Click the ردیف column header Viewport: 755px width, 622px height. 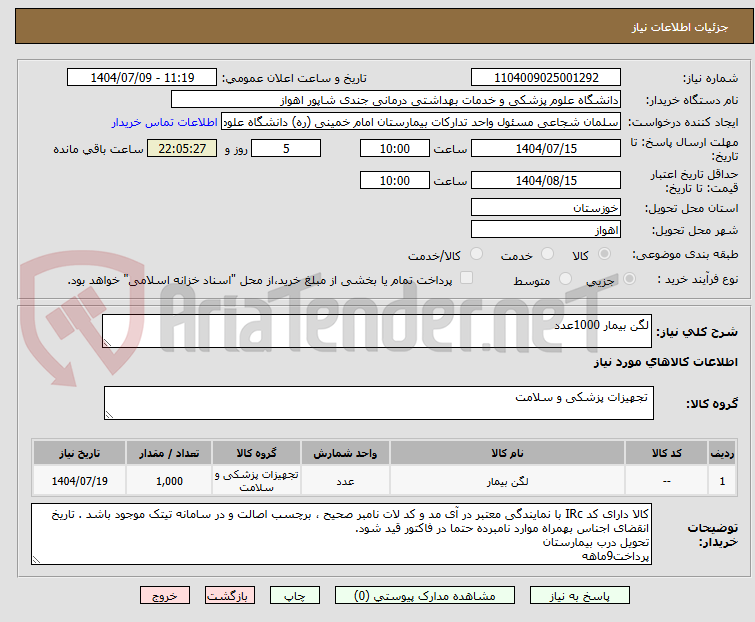722,453
